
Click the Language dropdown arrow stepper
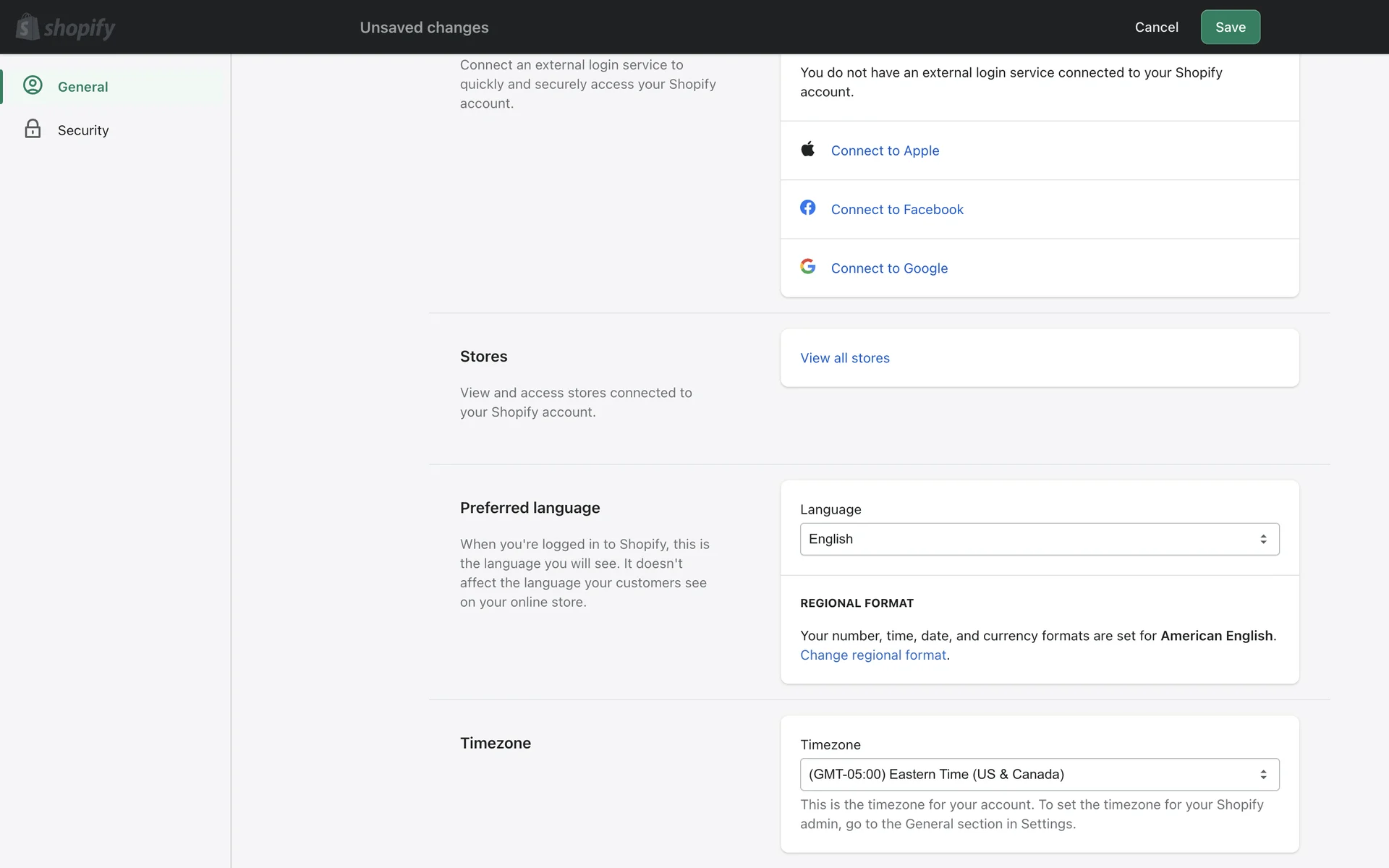tap(1263, 539)
